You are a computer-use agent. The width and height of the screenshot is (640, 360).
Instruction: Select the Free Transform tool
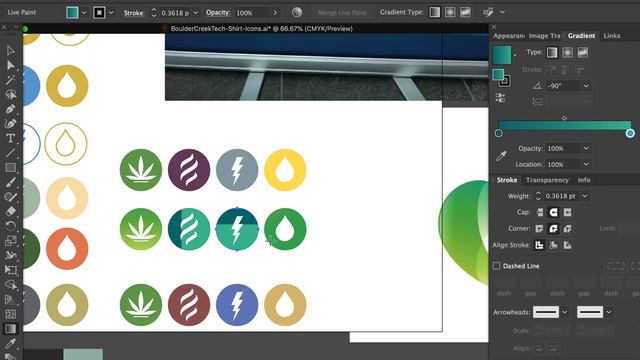[x=11, y=270]
